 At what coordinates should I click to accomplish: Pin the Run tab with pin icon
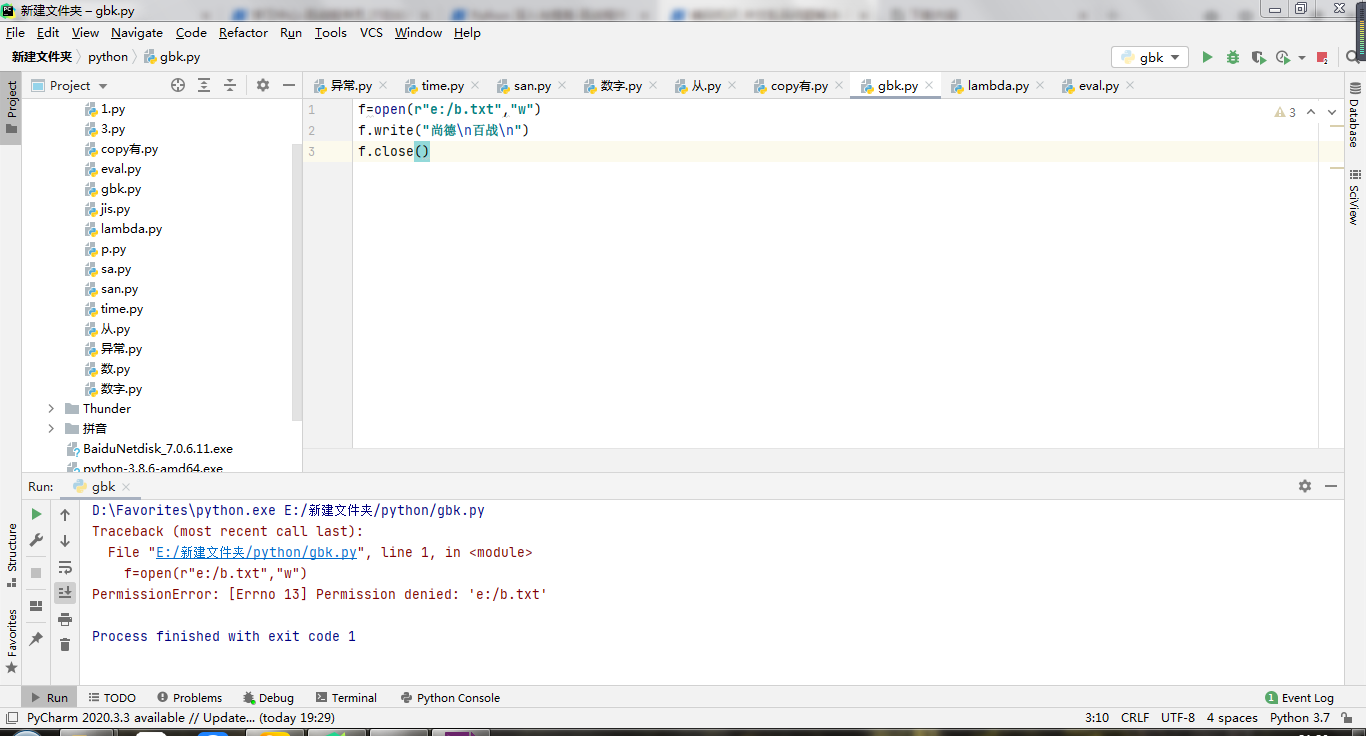coord(36,638)
